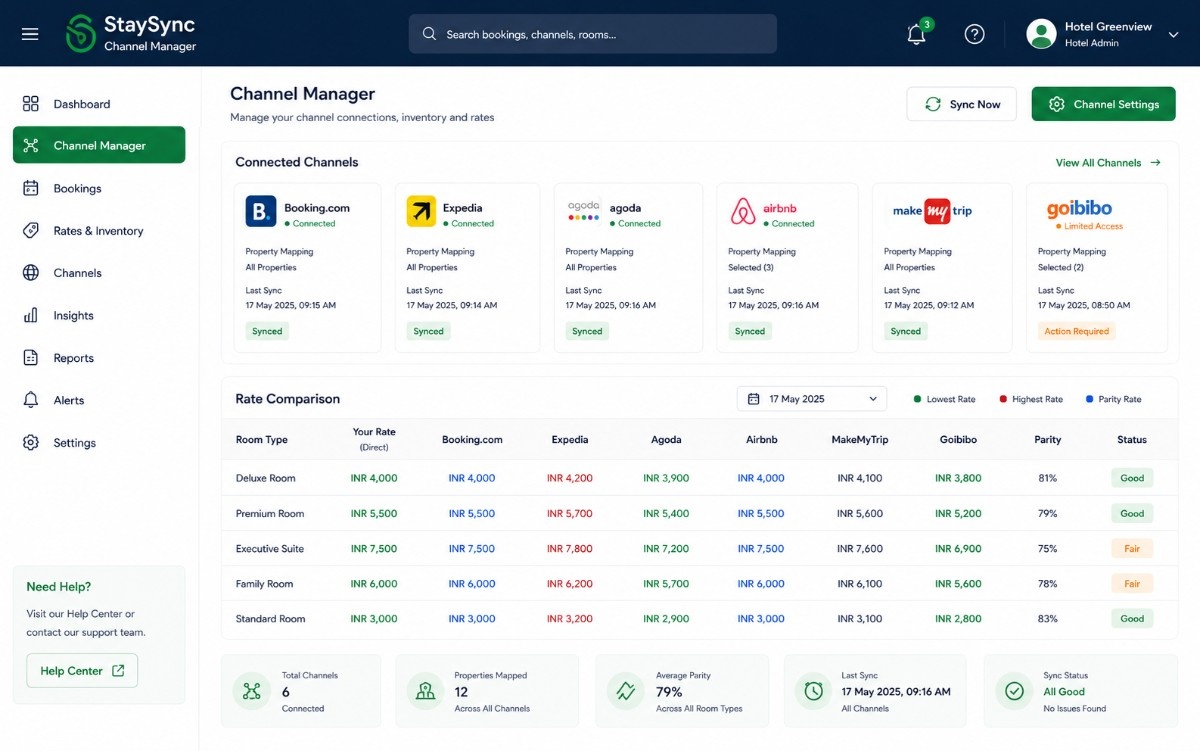Click the Parity column header
This screenshot has width=1200, height=751.
tap(1048, 439)
